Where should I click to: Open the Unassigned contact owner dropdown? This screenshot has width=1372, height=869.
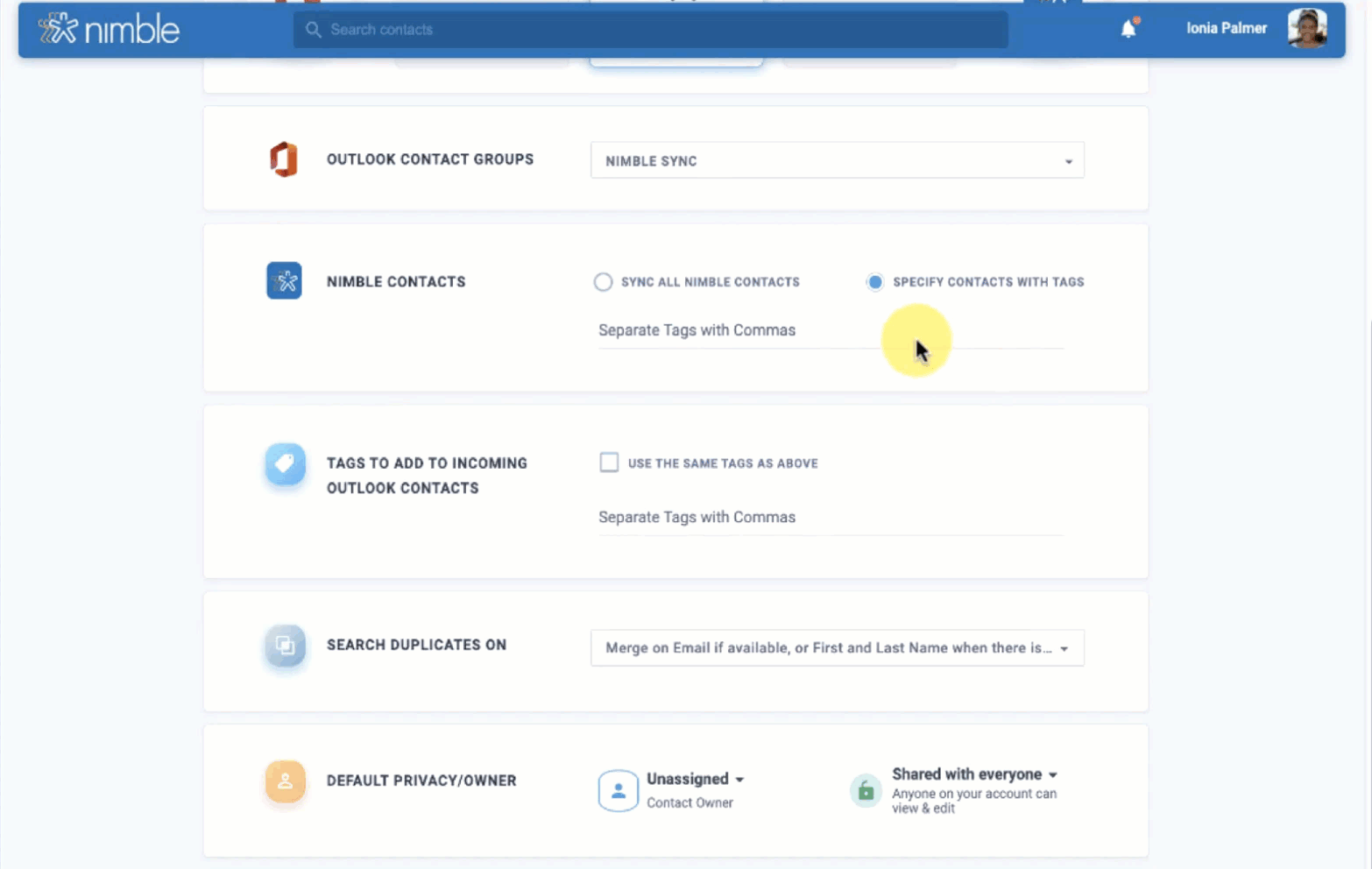point(695,779)
